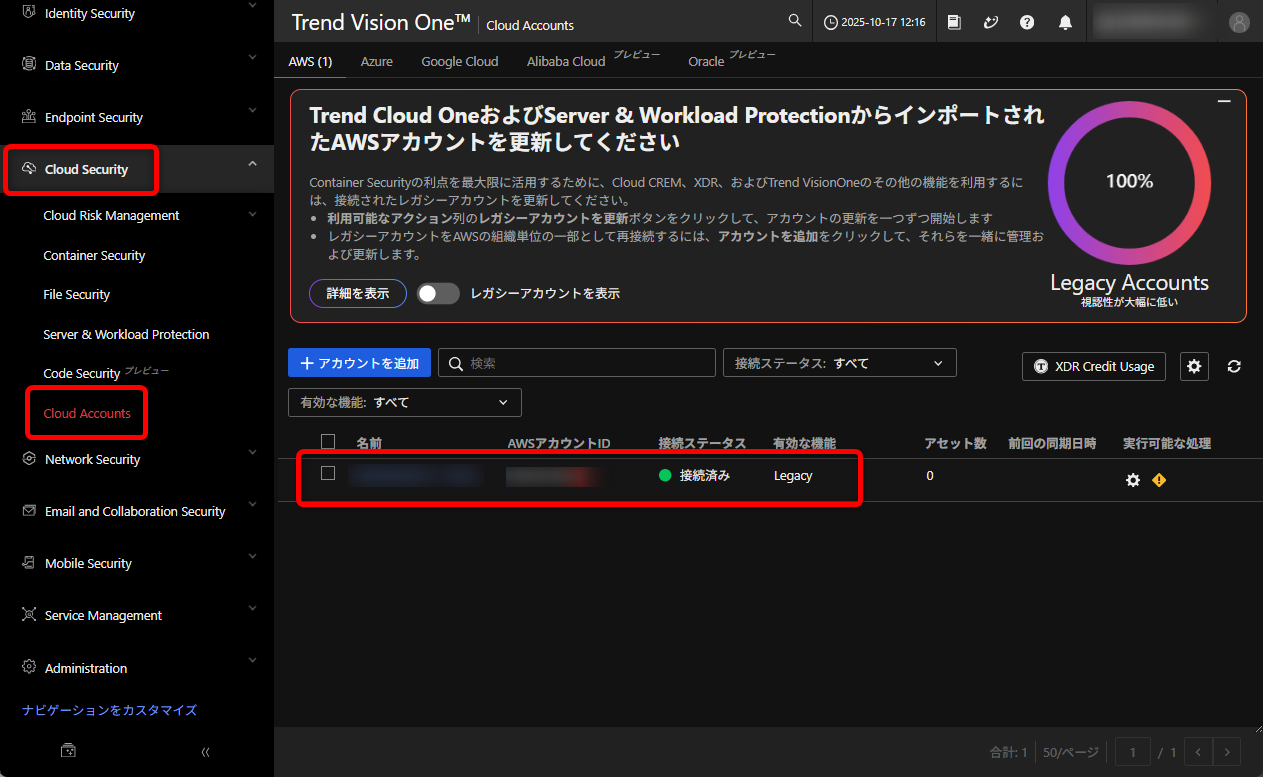
Task: Switch to the Google Cloud tab
Action: point(460,61)
